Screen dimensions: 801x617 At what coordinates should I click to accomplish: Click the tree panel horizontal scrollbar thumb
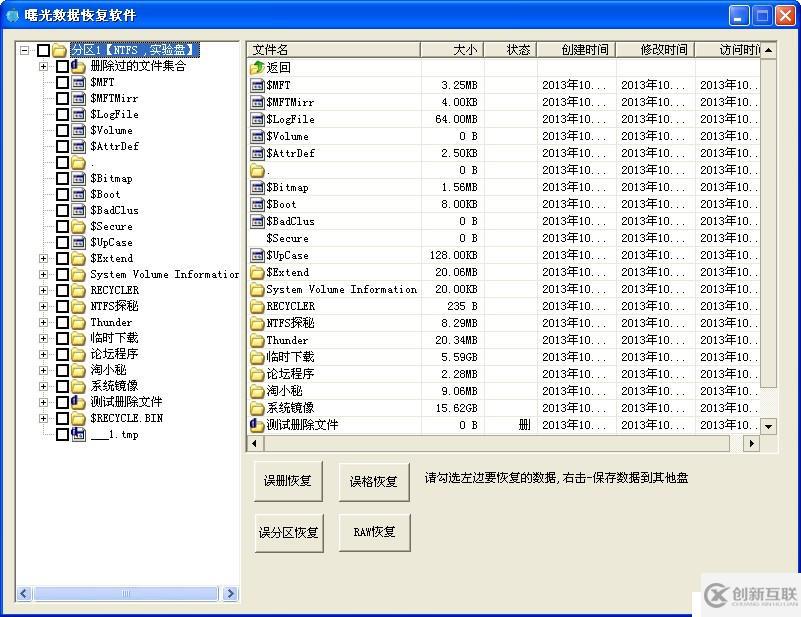click(x=126, y=594)
